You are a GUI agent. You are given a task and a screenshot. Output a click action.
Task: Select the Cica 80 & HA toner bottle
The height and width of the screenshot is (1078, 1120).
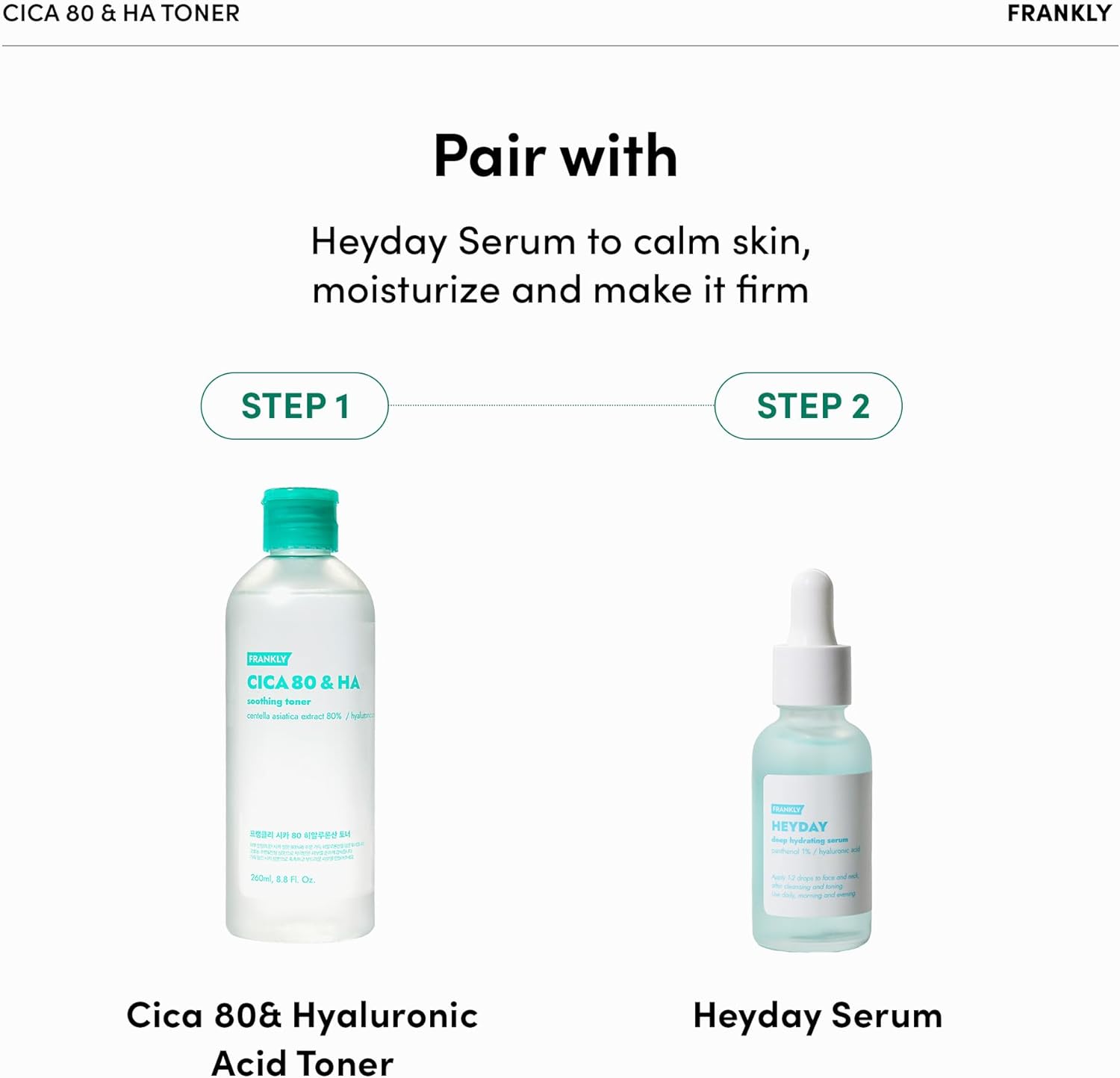point(300,715)
